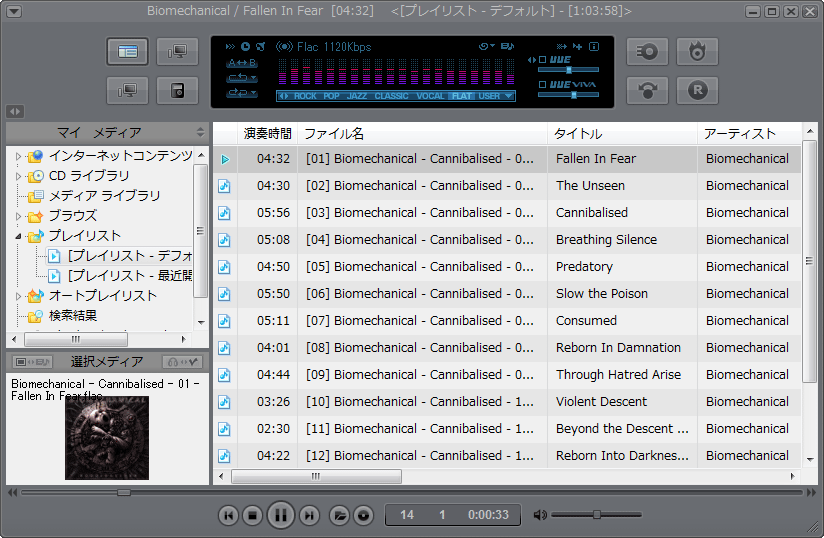Click the headphones preview button in 選択メディア

click(x=183, y=361)
